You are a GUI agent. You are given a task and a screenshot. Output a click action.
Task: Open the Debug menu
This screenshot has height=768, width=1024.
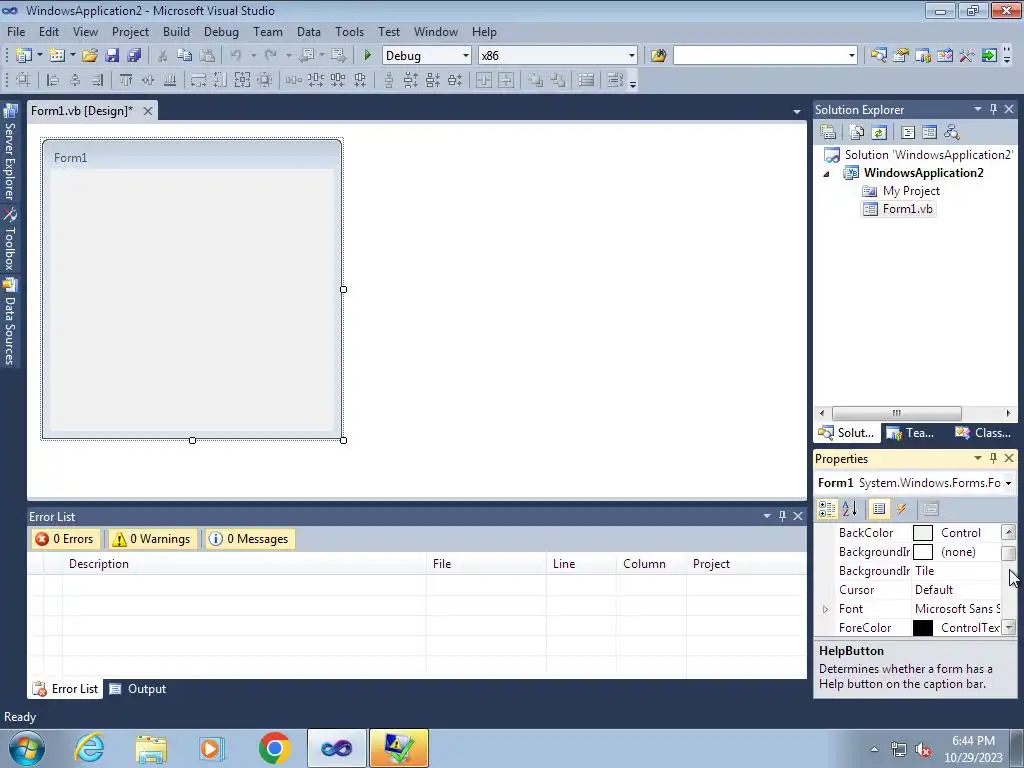(x=221, y=31)
